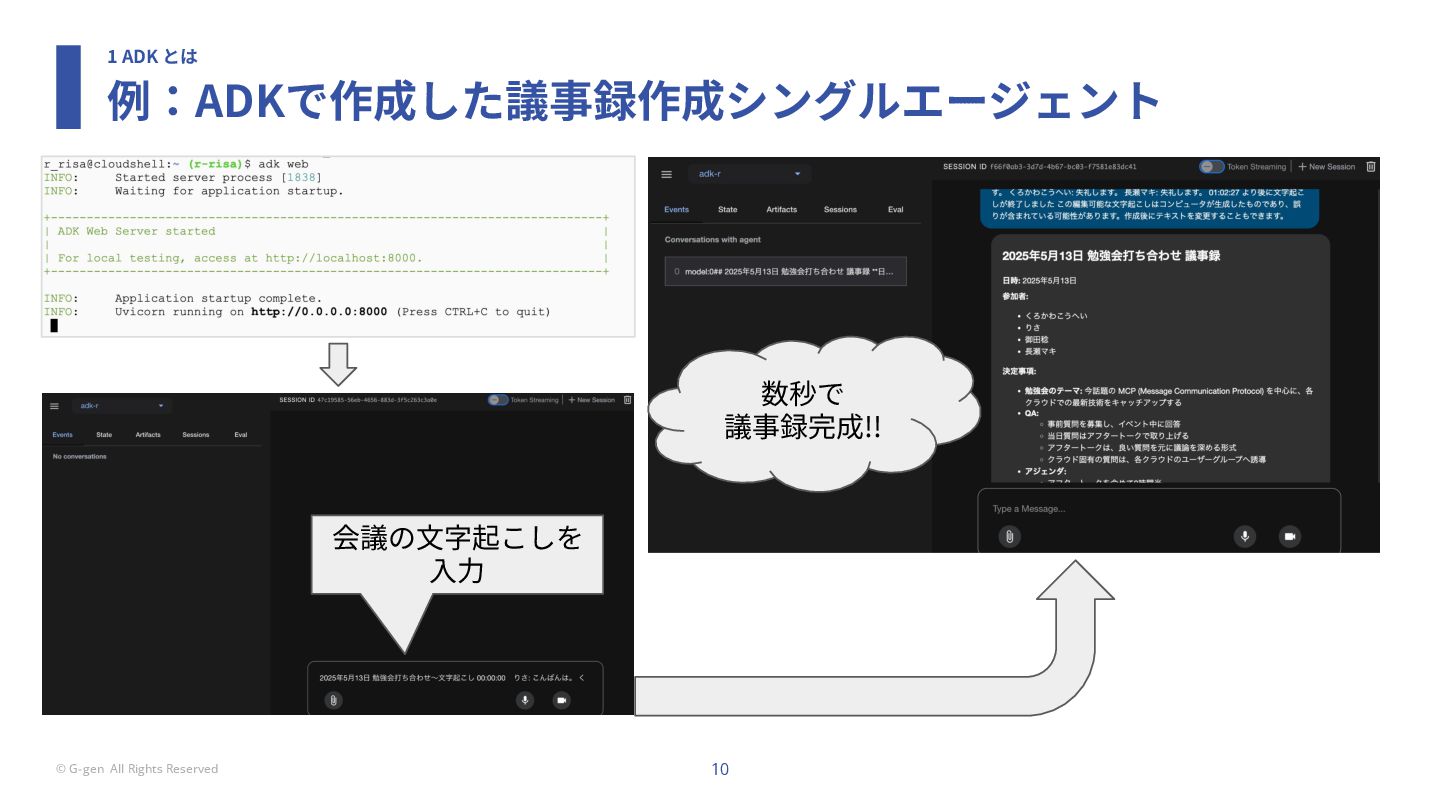
Task: Click http://localhost:8000 link in terminal
Action: tap(343, 258)
